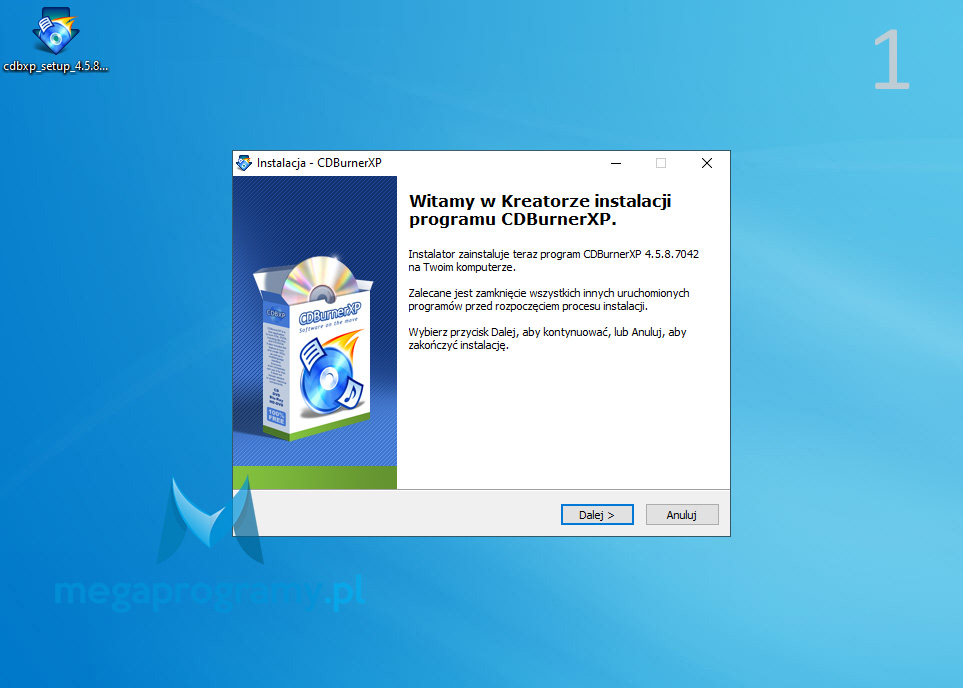Close the Instalacja - CDBurnerXP window
The height and width of the screenshot is (688, 963).
point(707,163)
